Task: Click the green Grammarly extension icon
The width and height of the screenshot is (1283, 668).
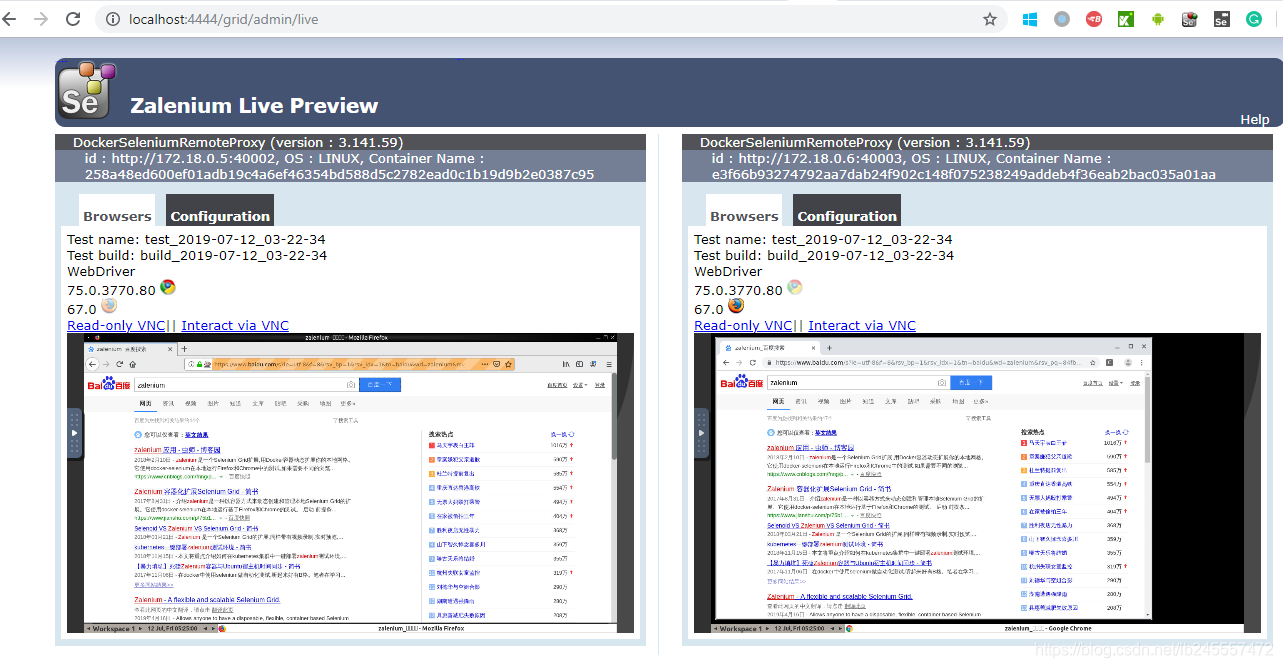Action: coord(1253,19)
